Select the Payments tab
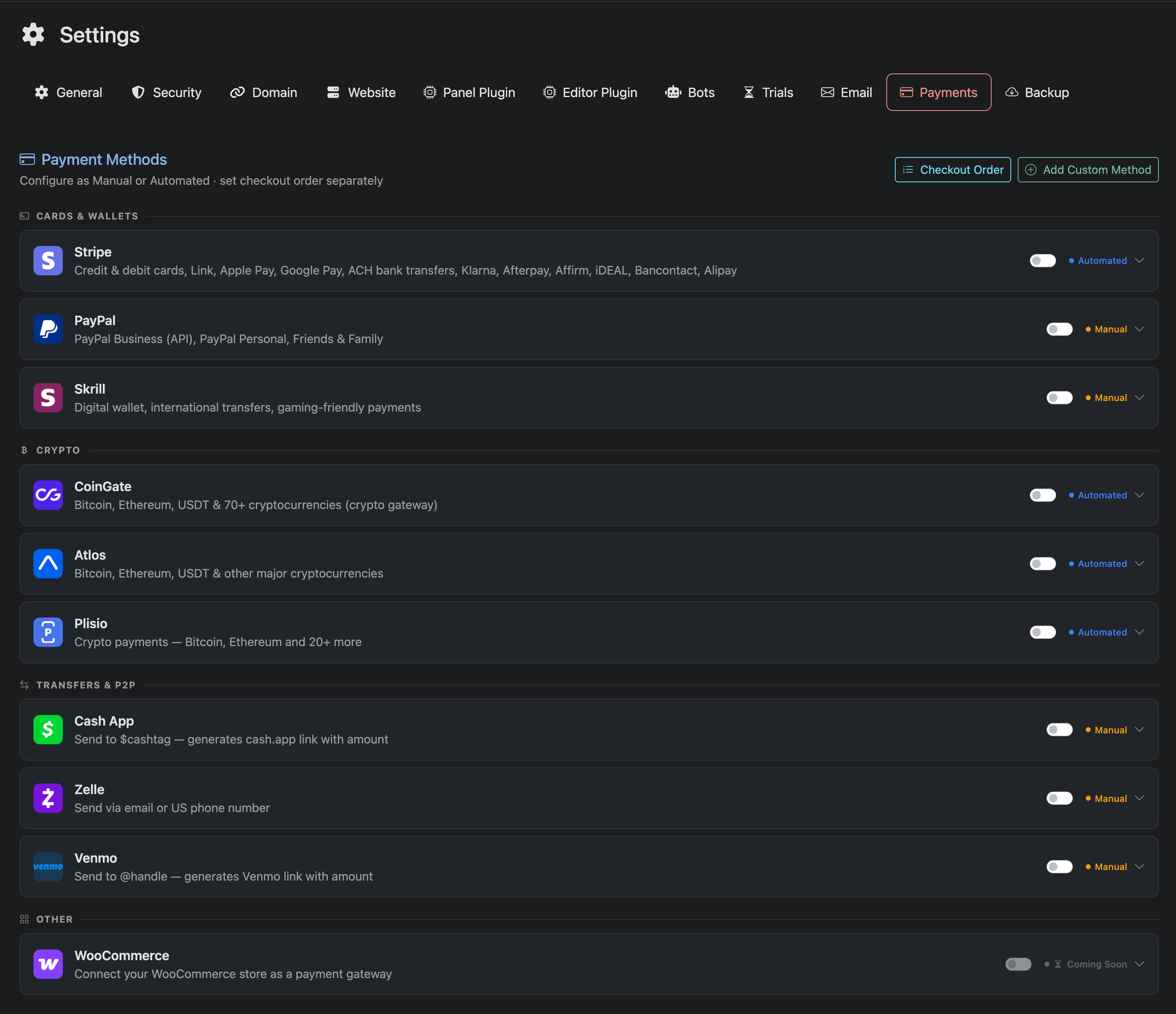The height and width of the screenshot is (1014, 1176). pos(939,93)
